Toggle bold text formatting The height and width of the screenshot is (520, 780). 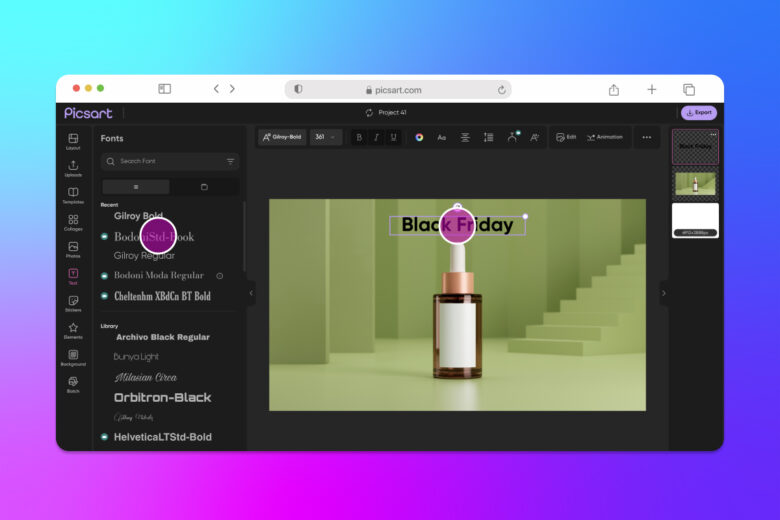(x=359, y=137)
